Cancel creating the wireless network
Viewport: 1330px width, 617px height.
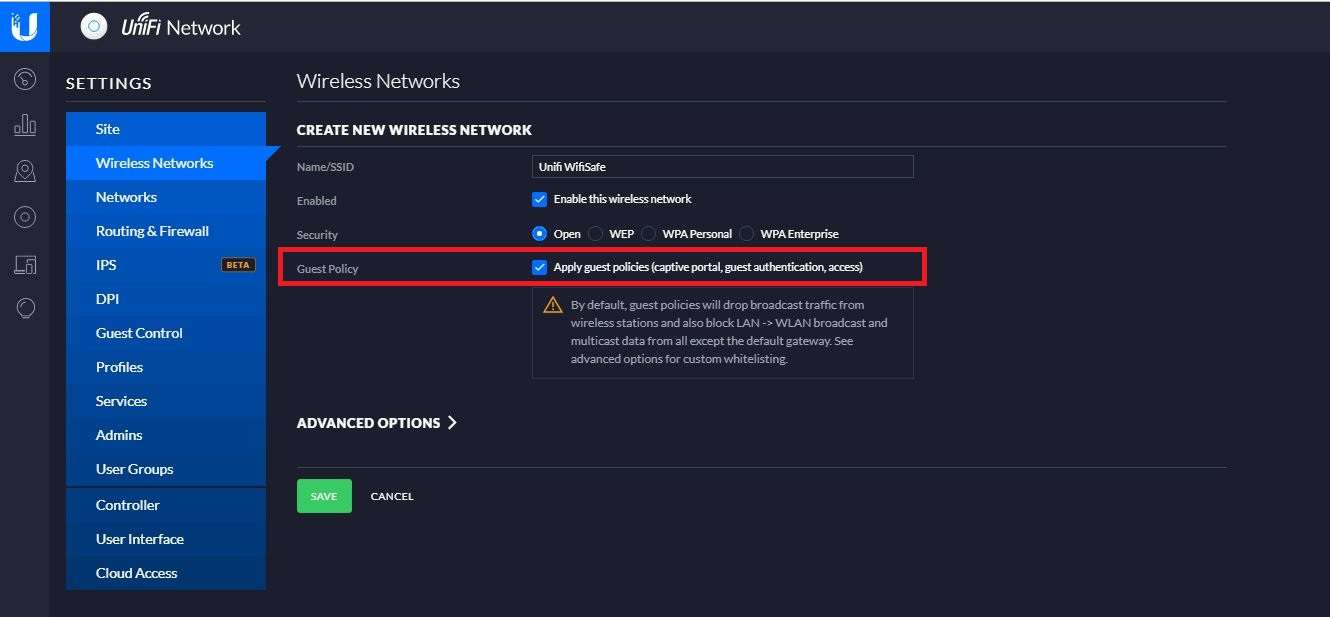coord(392,497)
